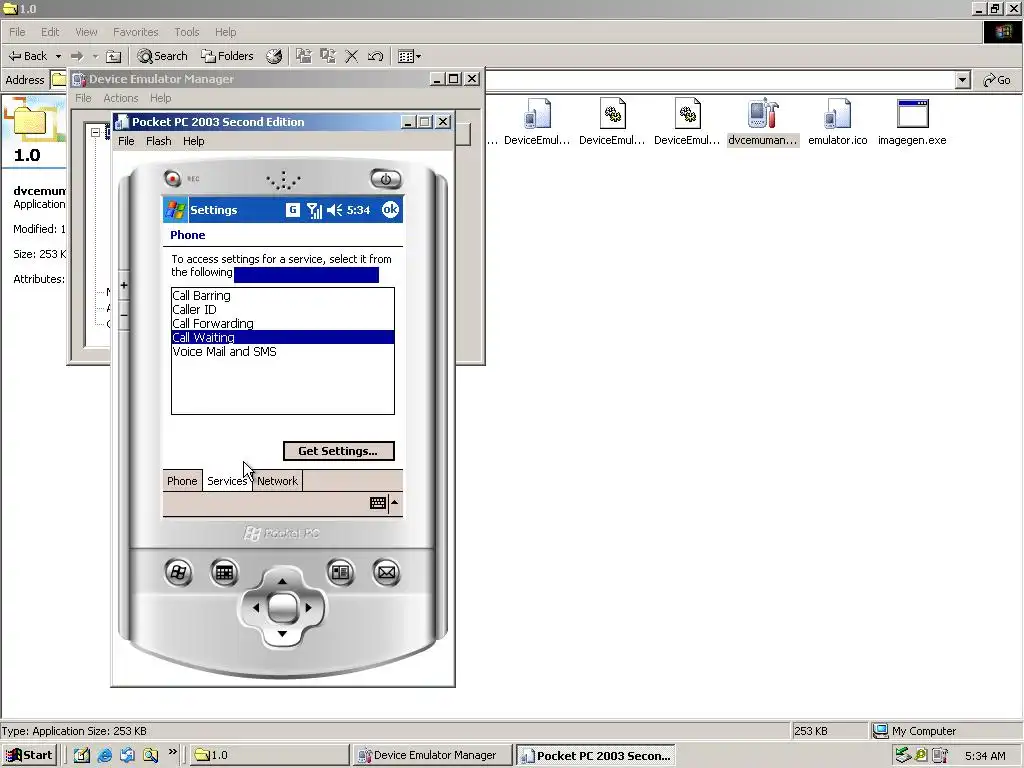Click the D-pad center action button
This screenshot has height=768, width=1024.
pyautogui.click(x=282, y=607)
